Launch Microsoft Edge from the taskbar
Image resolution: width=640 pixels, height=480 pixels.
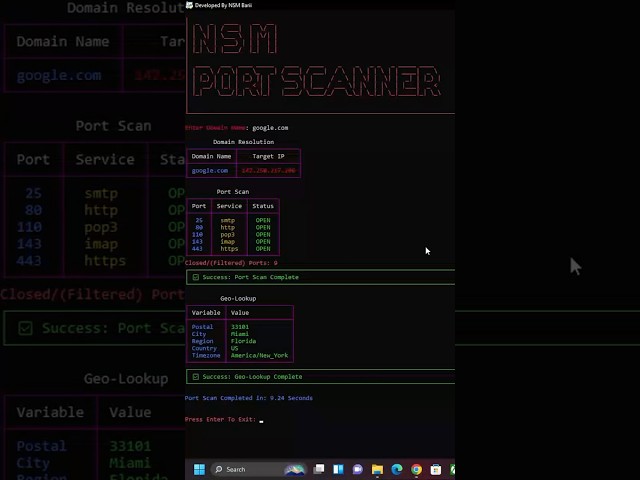pos(397,469)
